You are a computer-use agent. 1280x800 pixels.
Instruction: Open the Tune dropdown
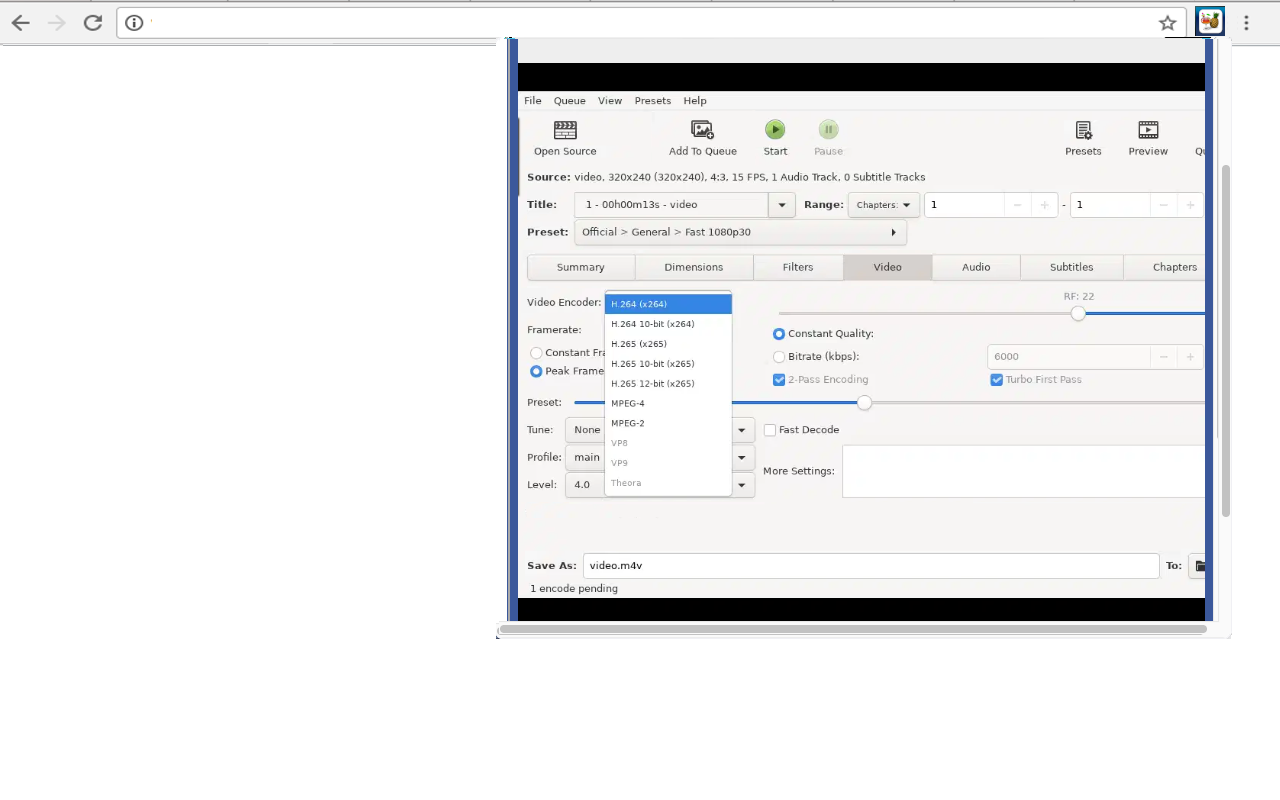tap(742, 429)
